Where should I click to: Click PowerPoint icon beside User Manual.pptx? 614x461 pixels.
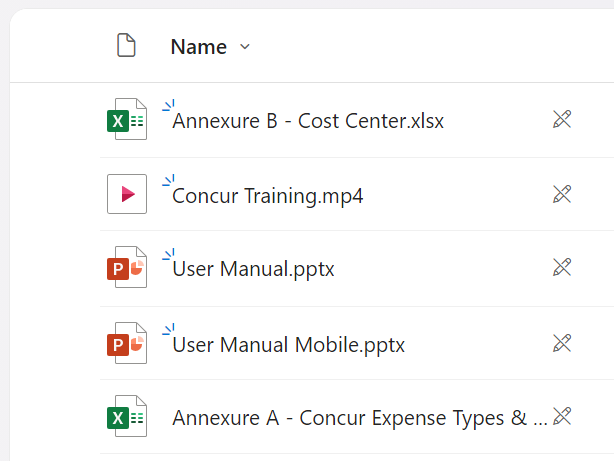[126, 269]
